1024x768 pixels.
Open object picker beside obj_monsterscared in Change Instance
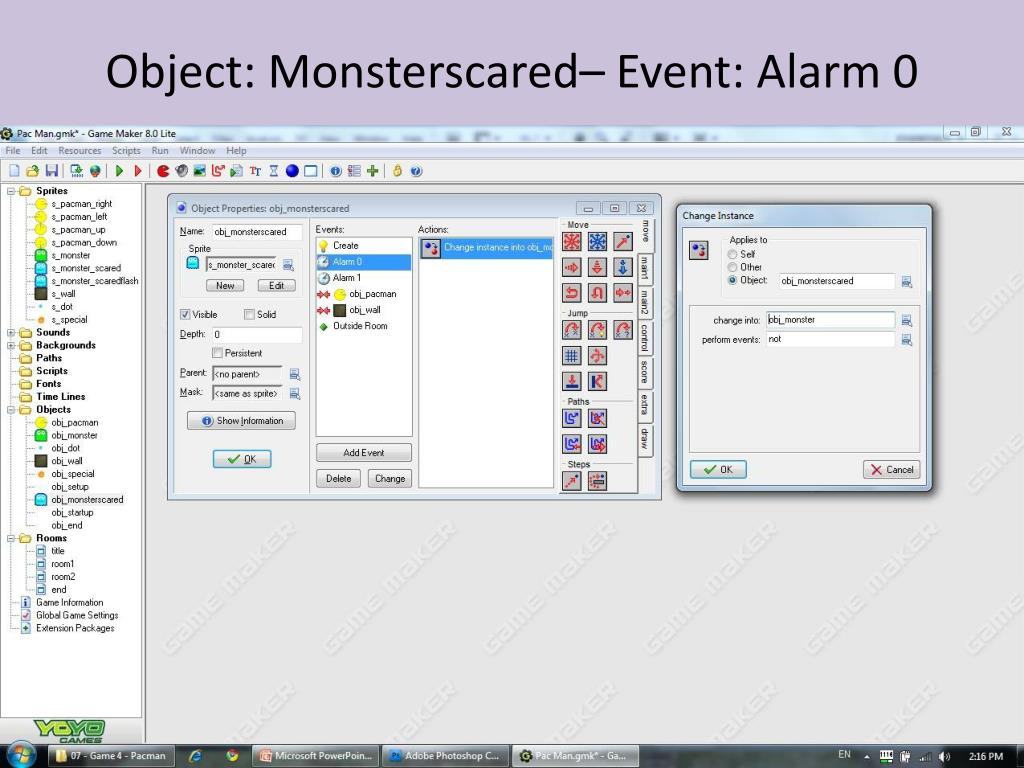coord(906,281)
